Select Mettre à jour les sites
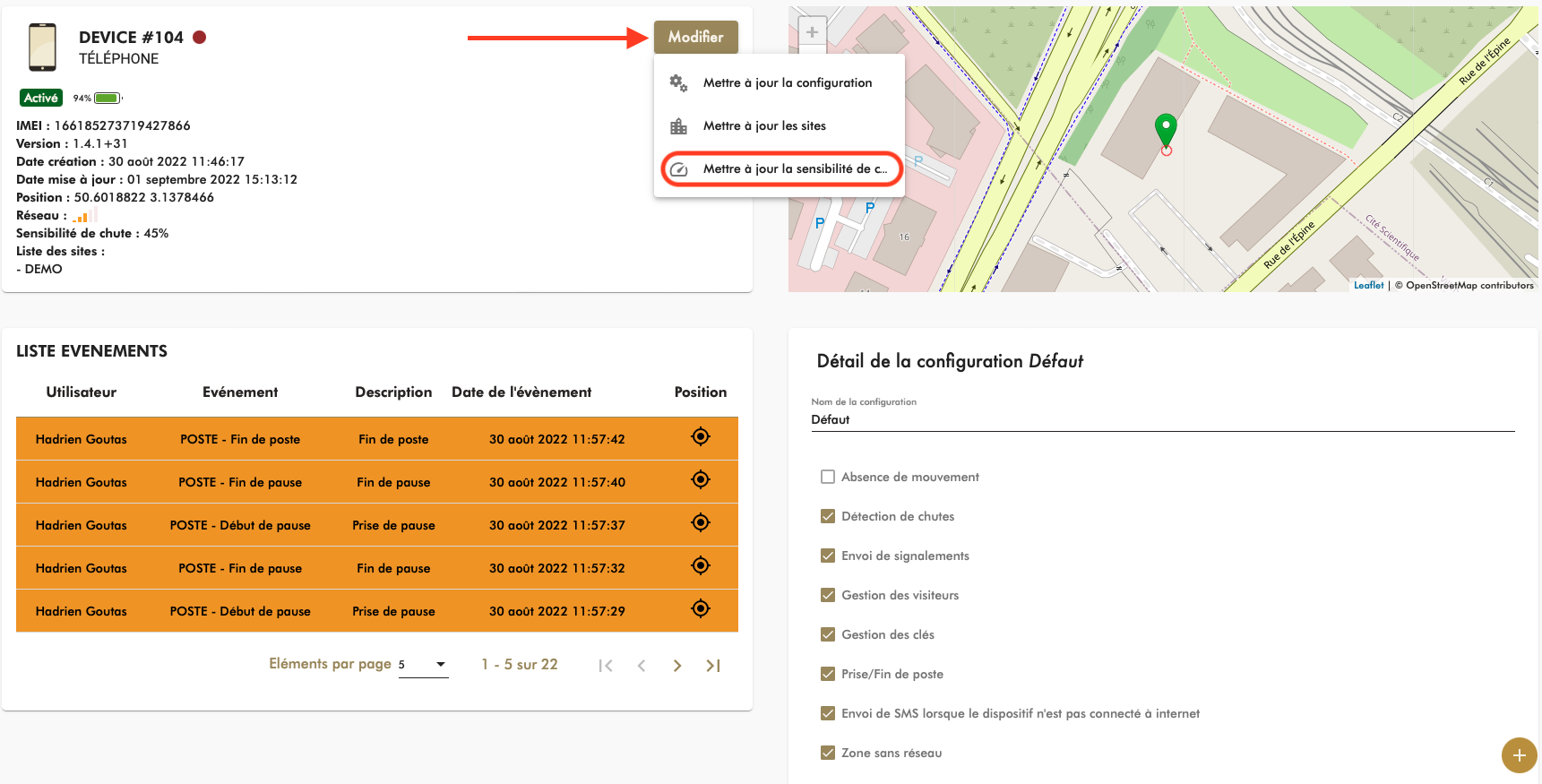Screen dimensions: 1542x784 click(x=764, y=125)
